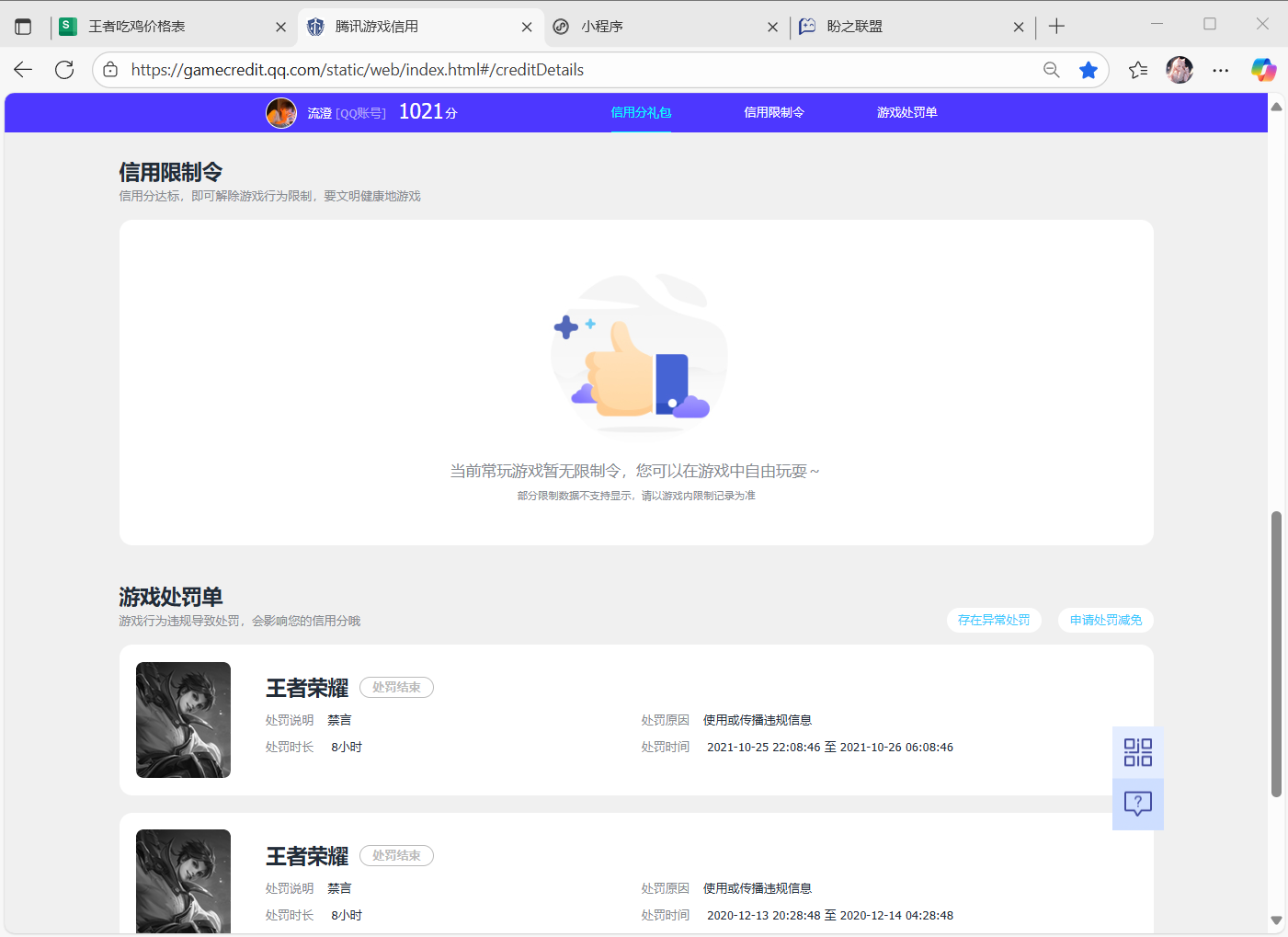The height and width of the screenshot is (937, 1288).
Task: Launch the Copilot icon
Action: 1264,70
